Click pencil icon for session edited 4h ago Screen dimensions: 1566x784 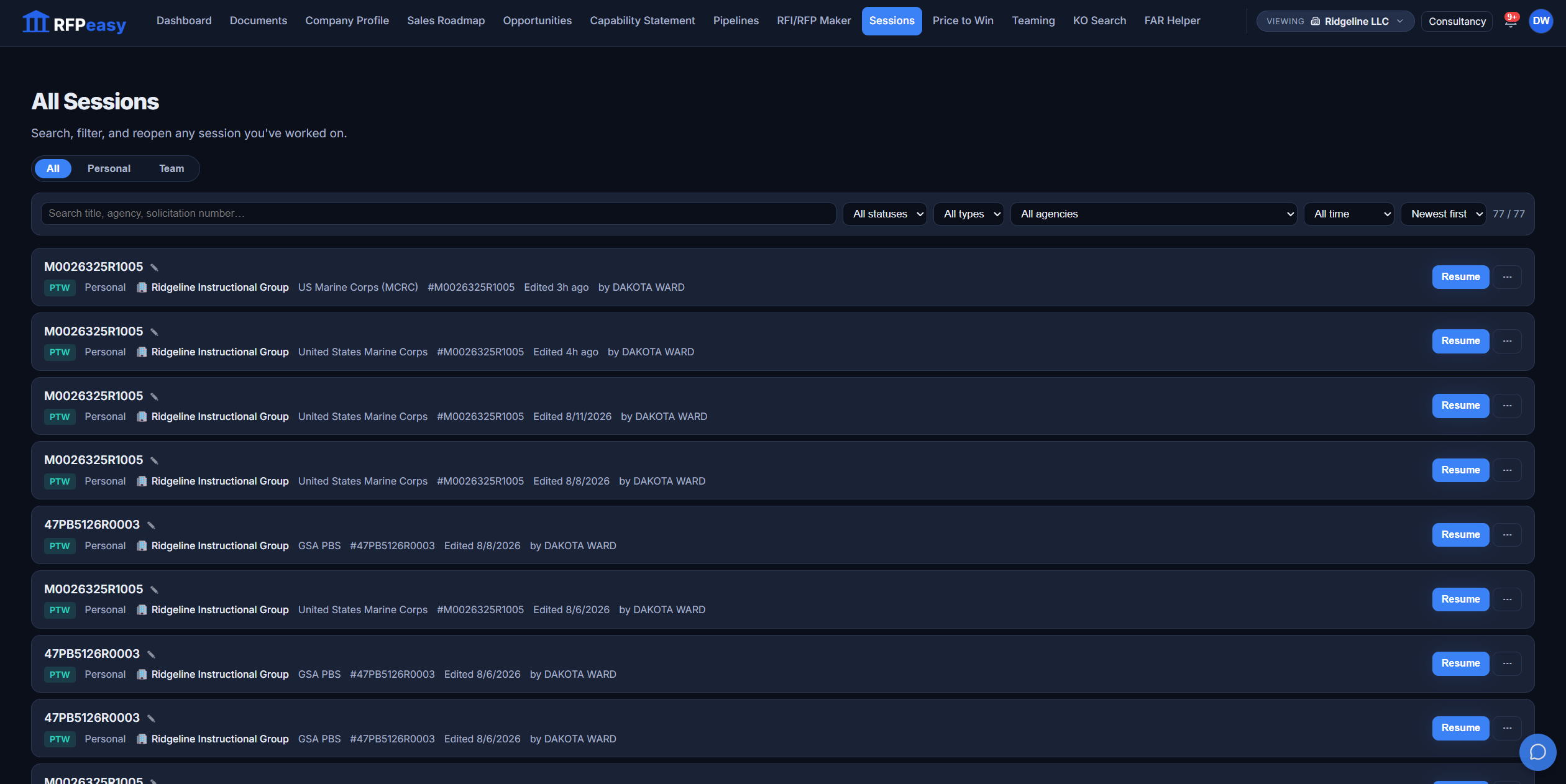tap(154, 332)
